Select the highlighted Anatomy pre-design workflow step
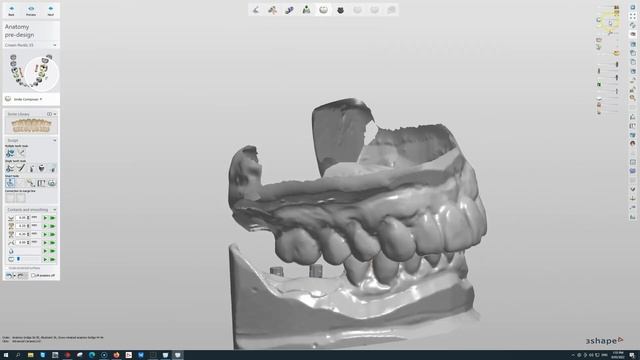640x360 pixels. coord(323,10)
